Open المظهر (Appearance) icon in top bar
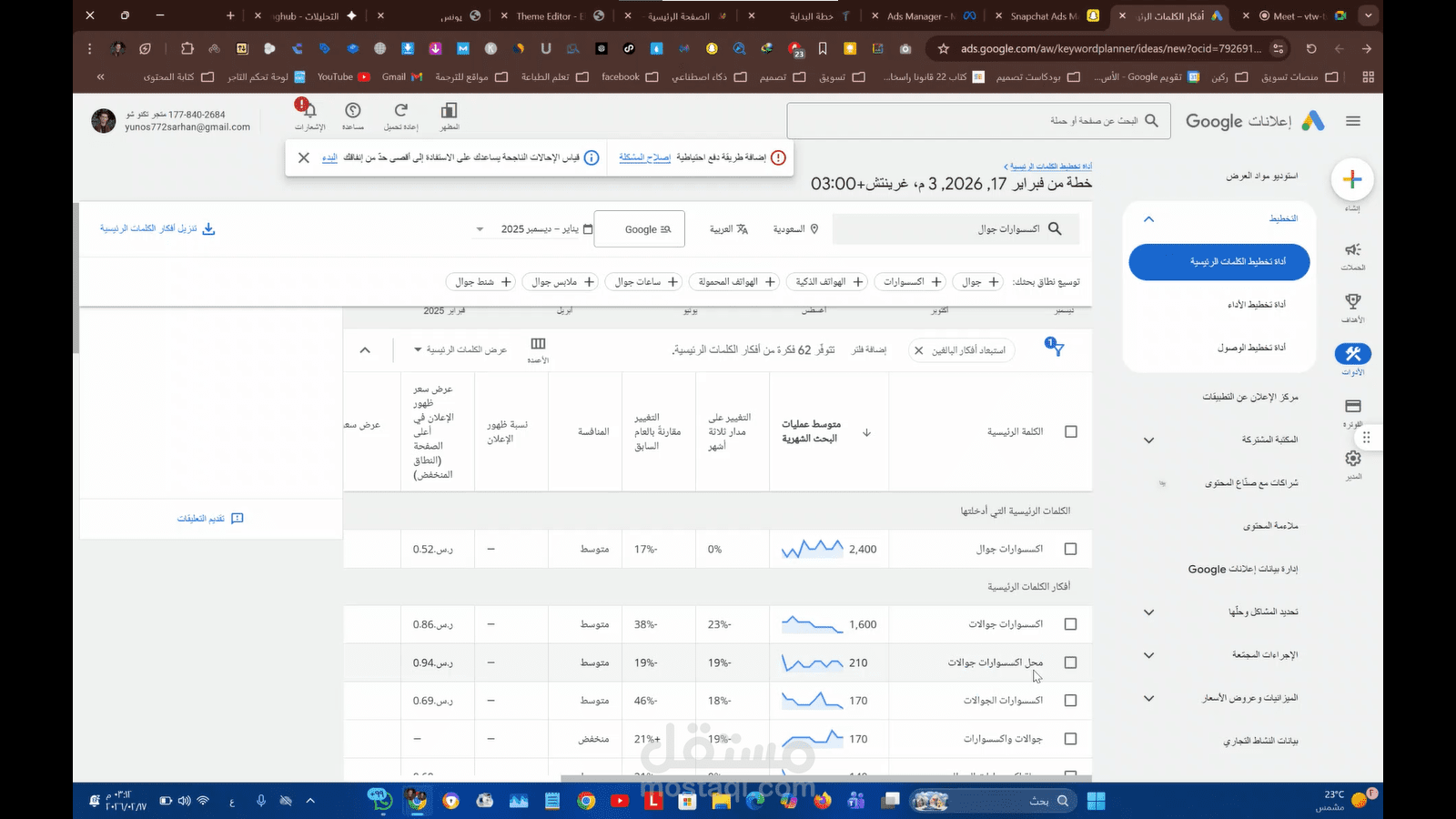1456x819 pixels. [449, 111]
